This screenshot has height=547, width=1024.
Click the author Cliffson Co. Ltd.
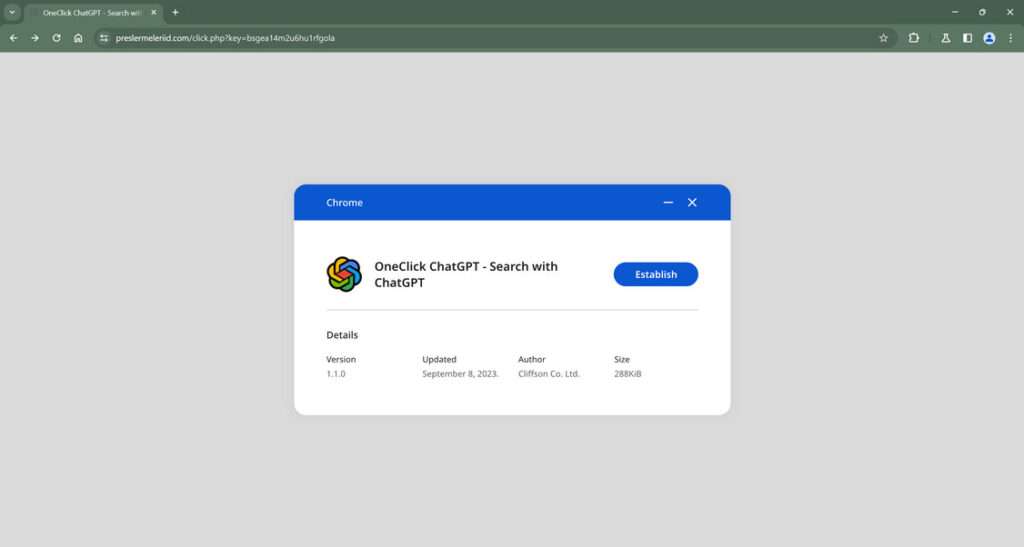549,374
